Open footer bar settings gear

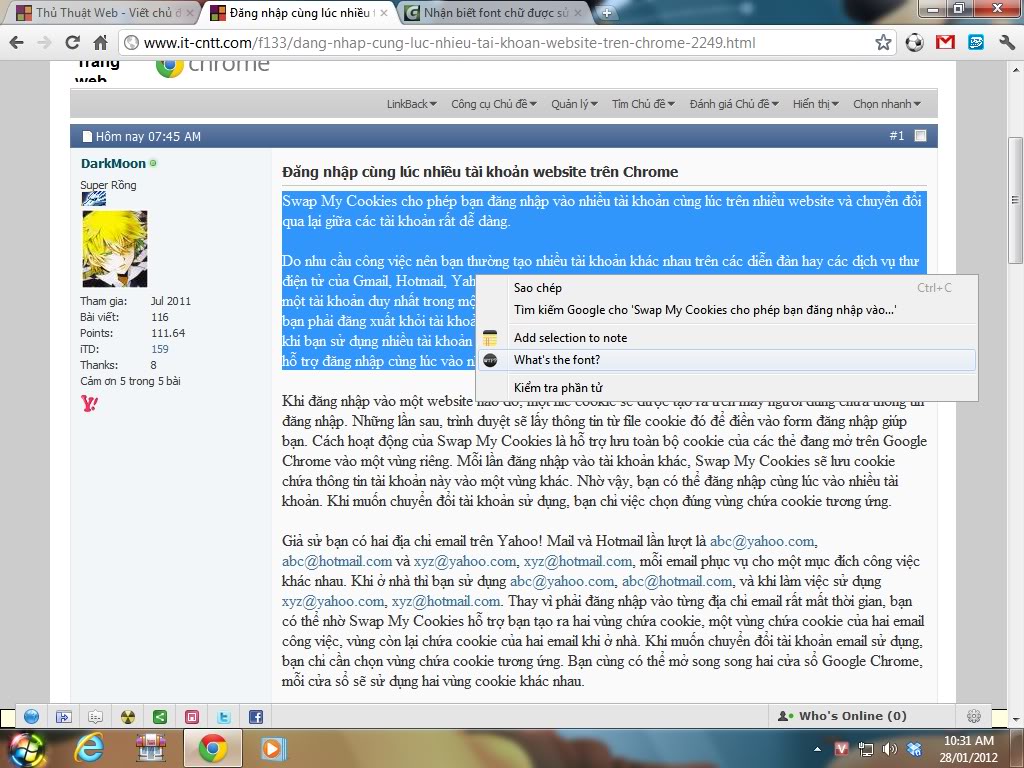[x=974, y=716]
